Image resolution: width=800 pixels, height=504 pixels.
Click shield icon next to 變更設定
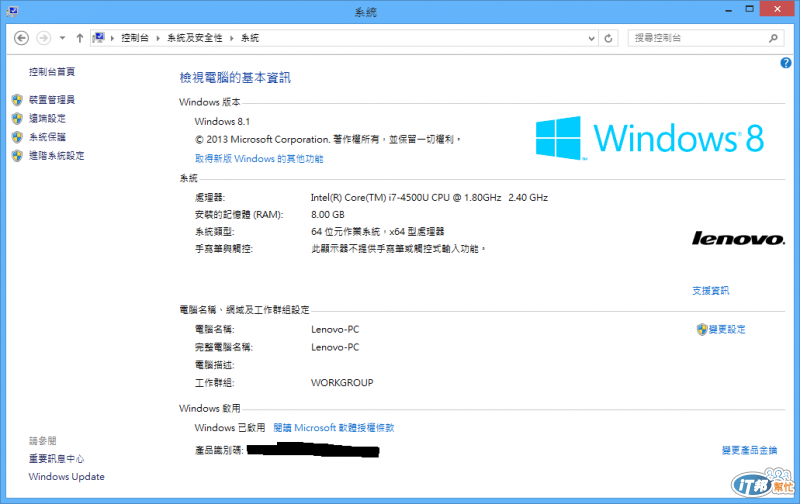[x=702, y=330]
